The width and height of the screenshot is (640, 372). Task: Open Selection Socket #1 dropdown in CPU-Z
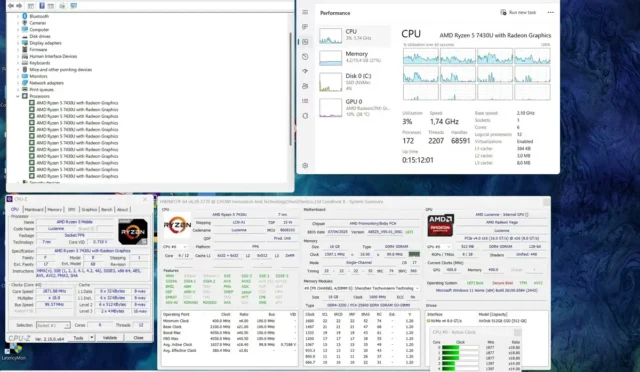point(53,325)
